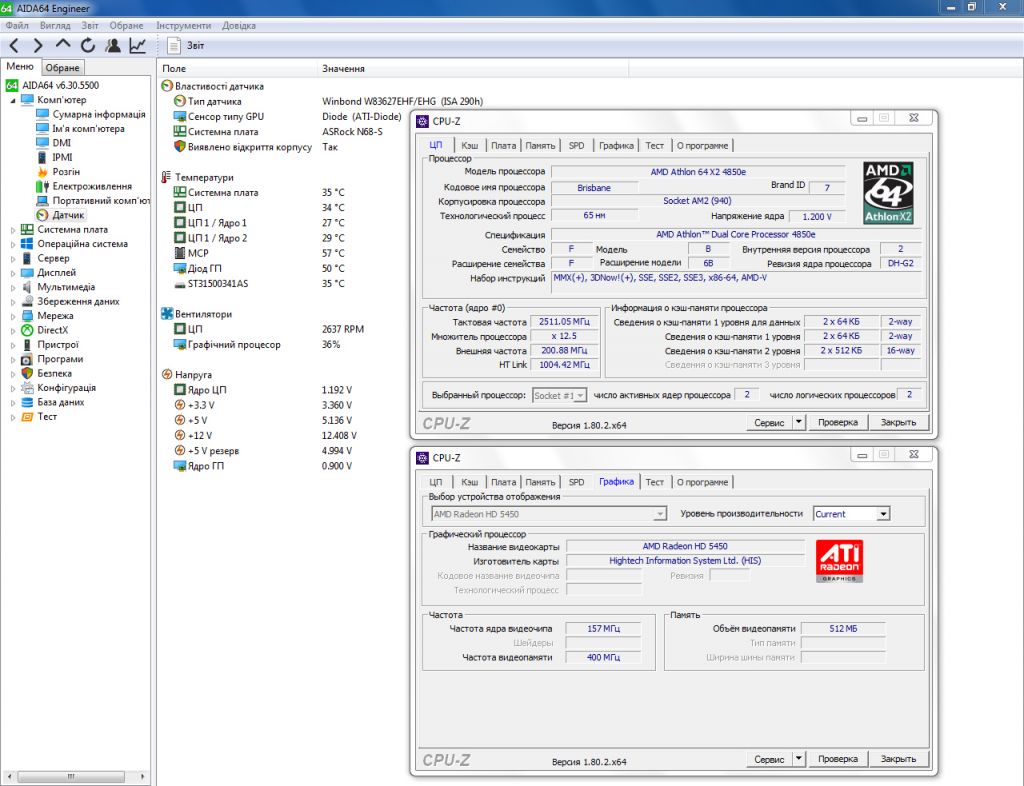Collapse the Комп'ютер tree node
The width and height of the screenshot is (1024, 786).
coord(12,101)
